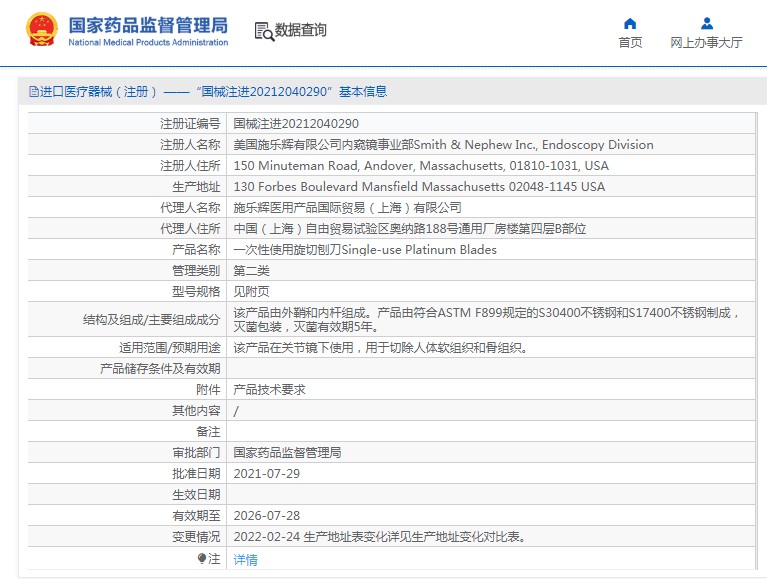Select the 审批部门 label

click(196, 453)
